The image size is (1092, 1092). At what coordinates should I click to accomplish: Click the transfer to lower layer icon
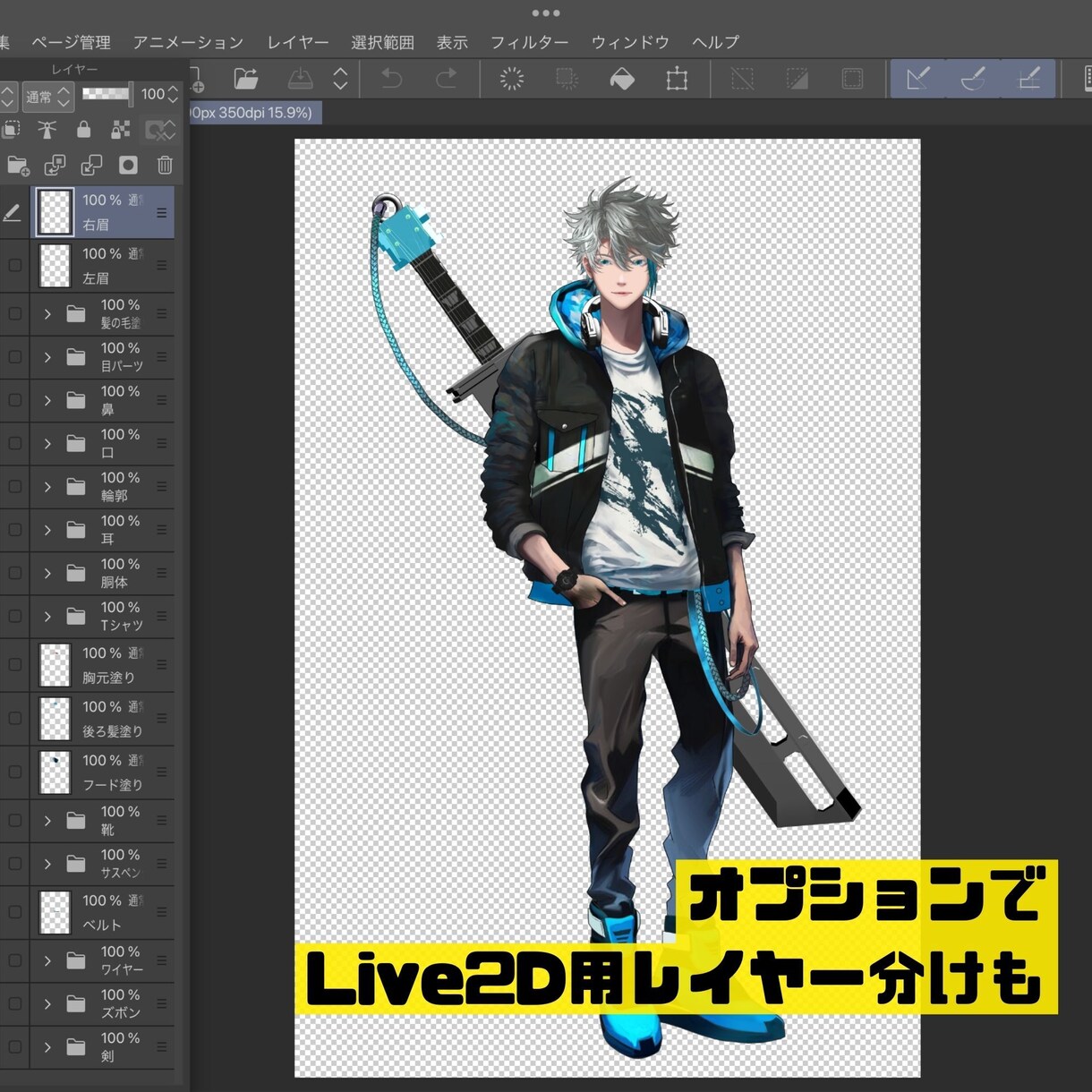[55, 166]
